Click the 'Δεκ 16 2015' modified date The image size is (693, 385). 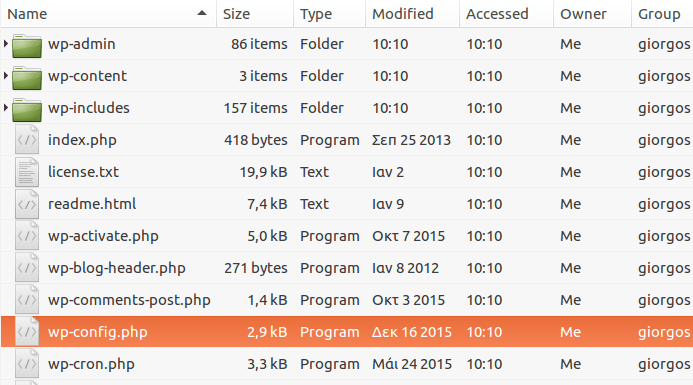tap(412, 332)
